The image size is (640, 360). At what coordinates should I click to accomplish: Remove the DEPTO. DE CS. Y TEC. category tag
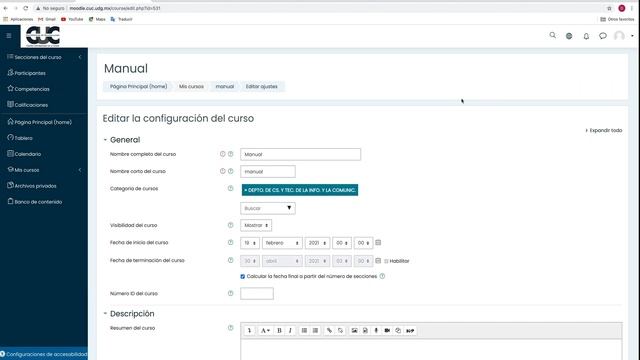[300, 190]
